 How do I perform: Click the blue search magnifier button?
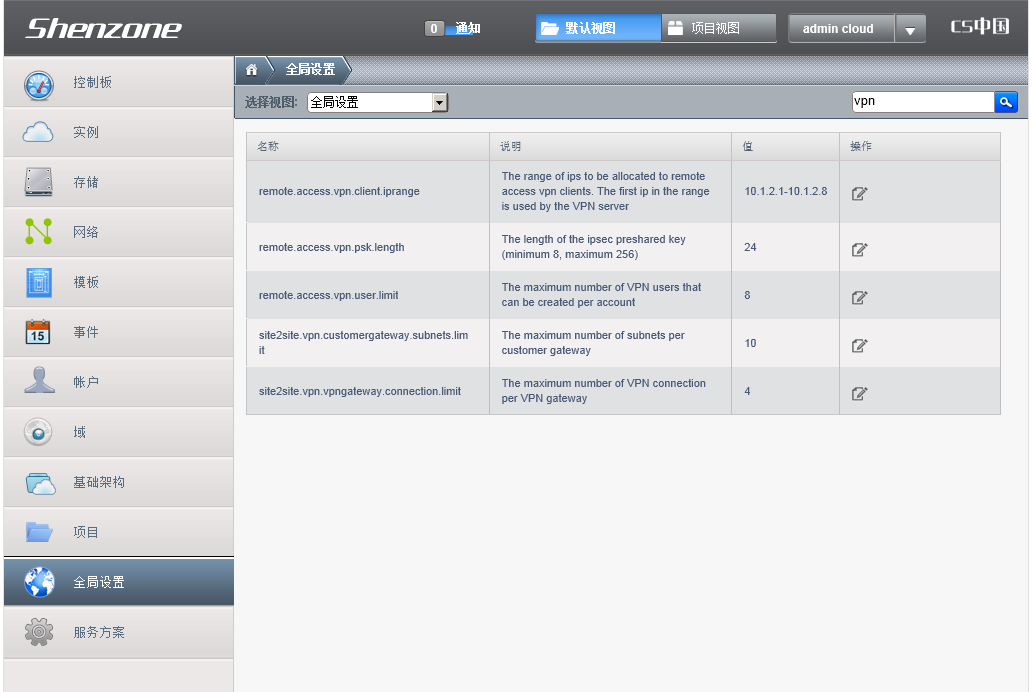(1005, 102)
